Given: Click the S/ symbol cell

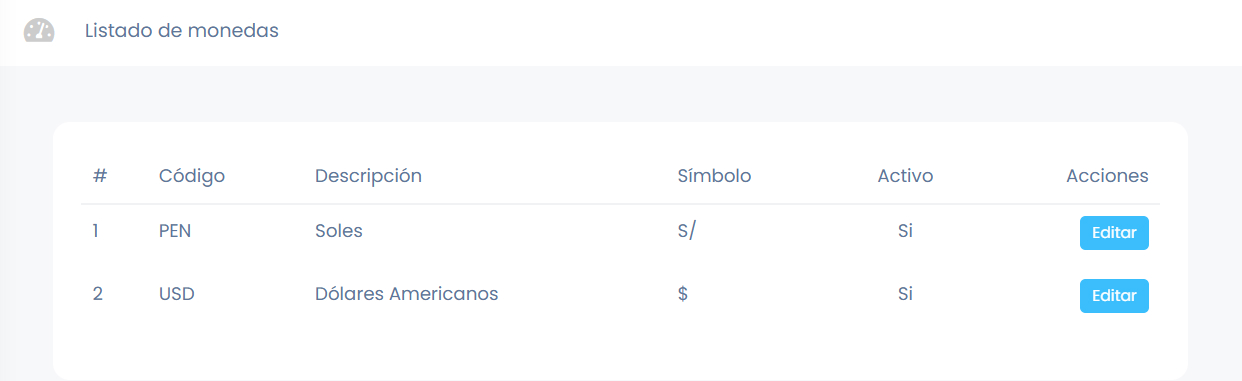Looking at the screenshot, I should 687,231.
